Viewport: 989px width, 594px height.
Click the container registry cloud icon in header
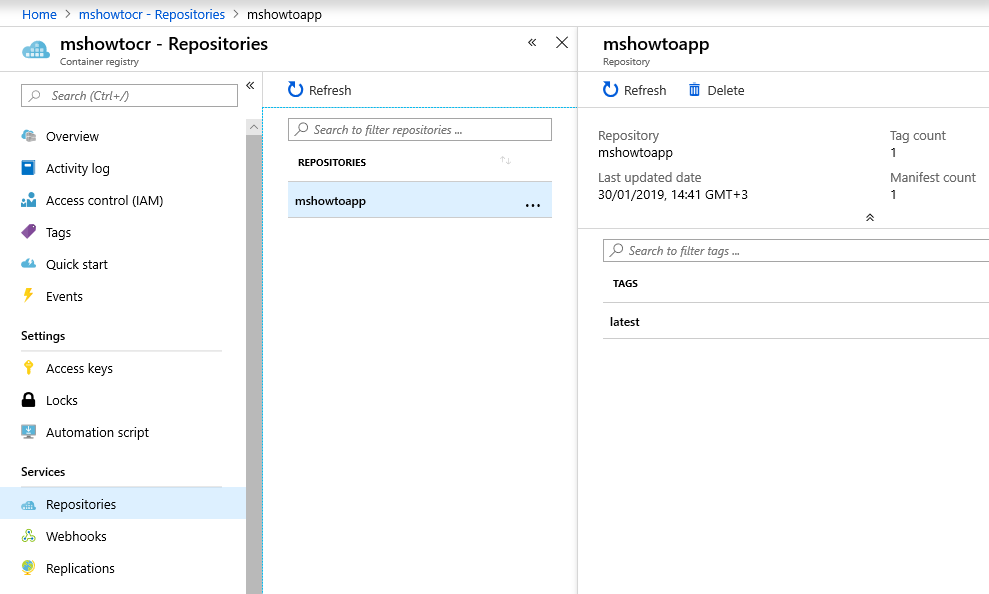tap(35, 50)
